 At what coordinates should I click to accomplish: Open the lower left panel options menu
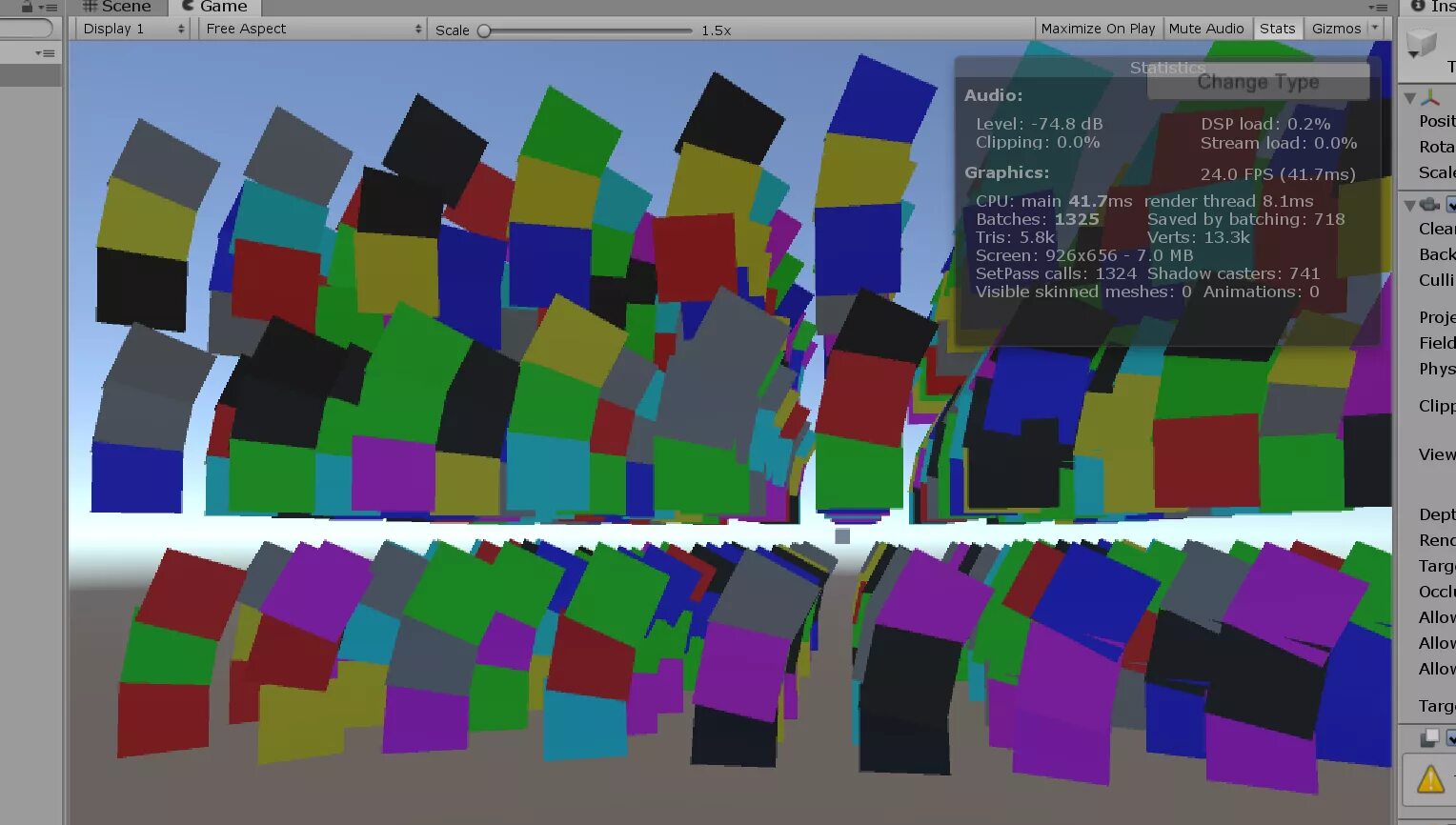point(45,53)
